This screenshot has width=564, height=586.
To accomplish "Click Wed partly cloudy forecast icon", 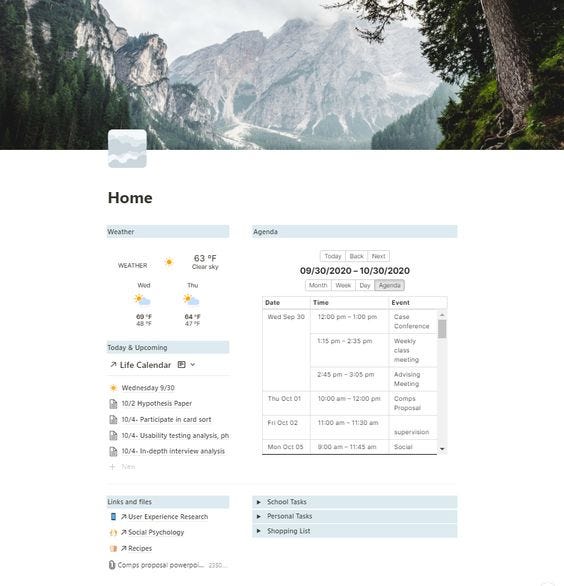I will (142, 300).
